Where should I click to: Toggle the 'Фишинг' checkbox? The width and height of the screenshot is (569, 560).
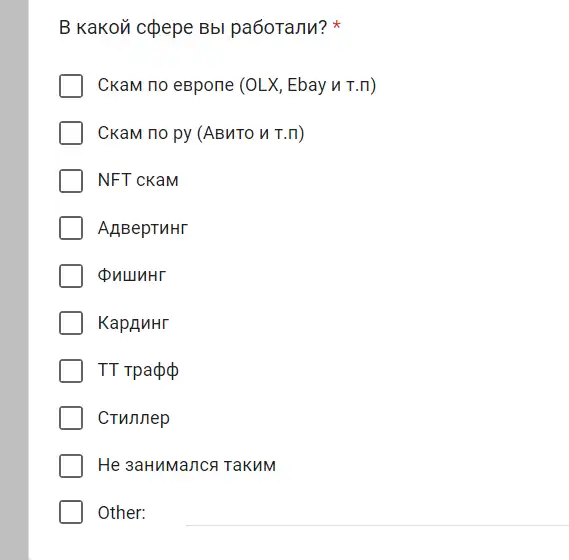(71, 275)
